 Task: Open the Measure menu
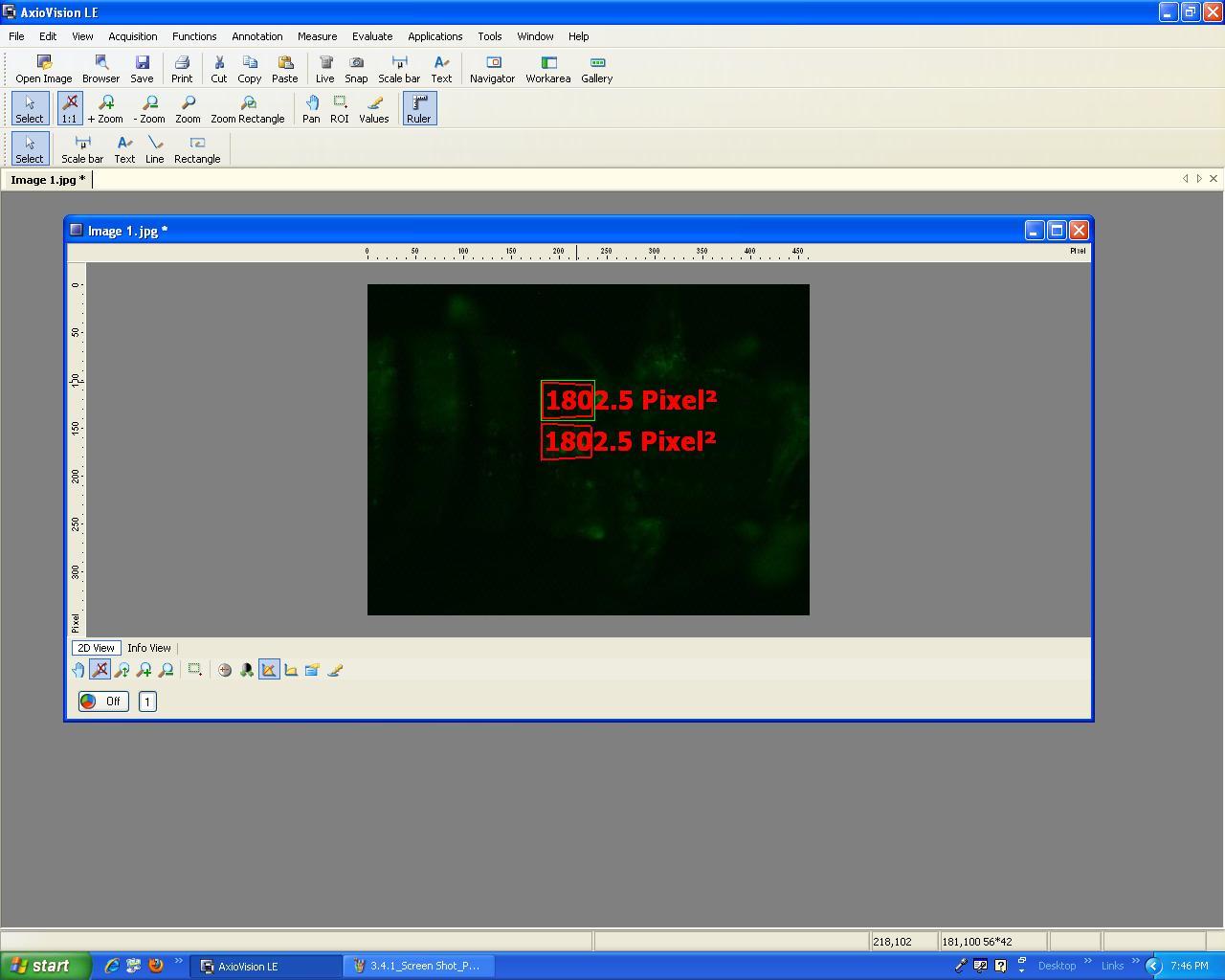click(317, 36)
